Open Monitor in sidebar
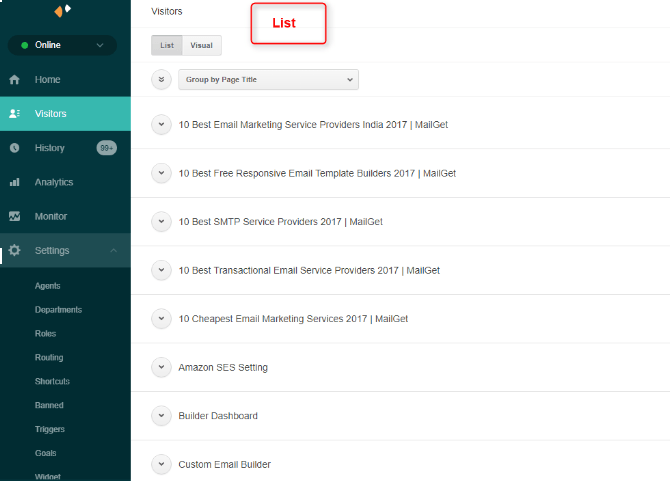Image resolution: width=670 pixels, height=481 pixels. tap(51, 216)
